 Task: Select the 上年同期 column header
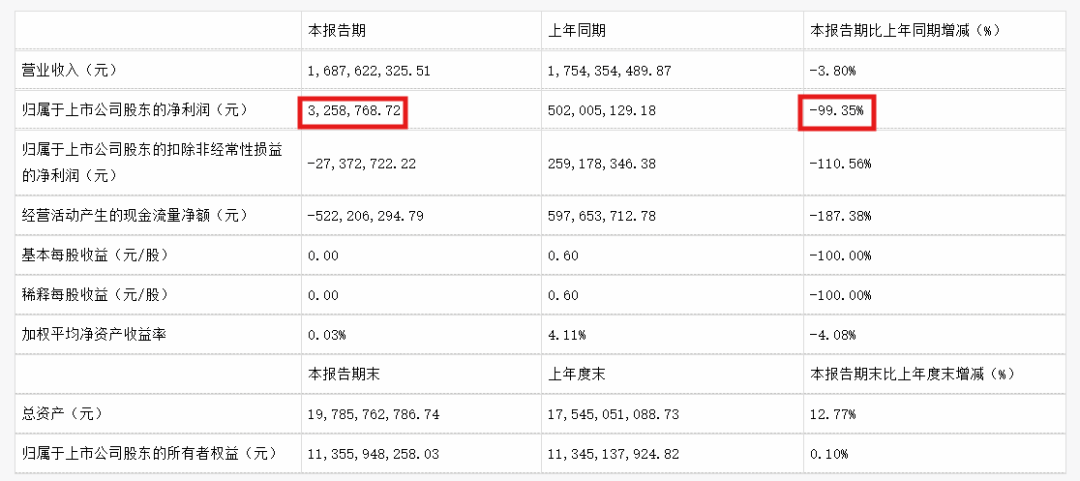click(577, 30)
